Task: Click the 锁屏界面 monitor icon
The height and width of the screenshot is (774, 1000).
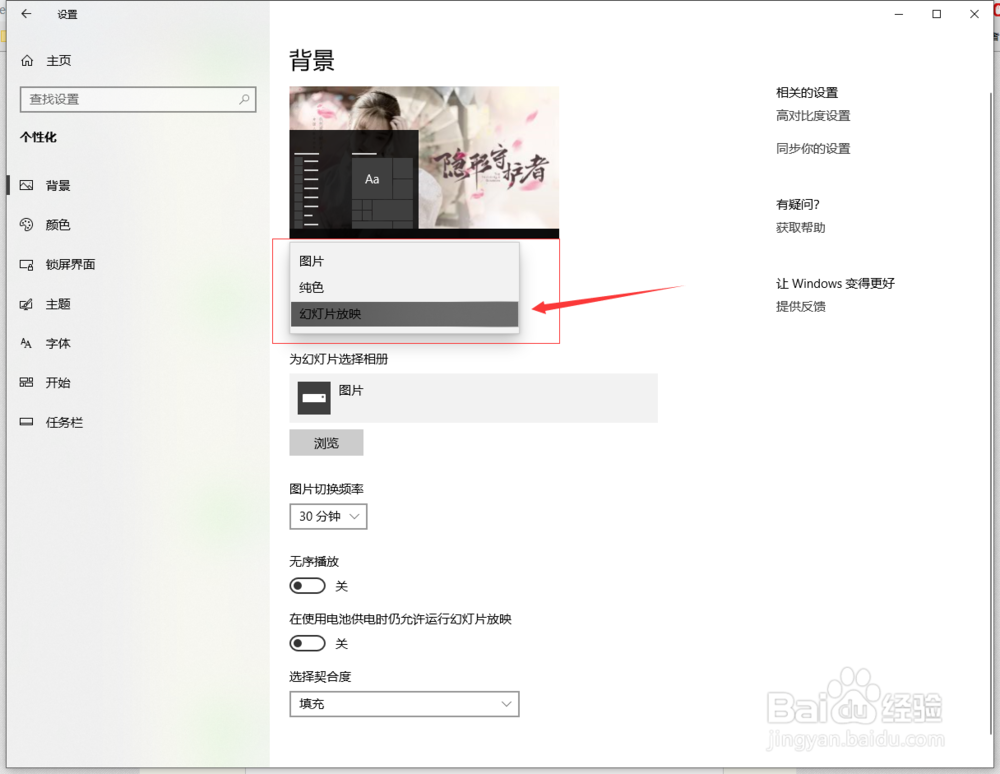Action: pyautogui.click(x=26, y=264)
